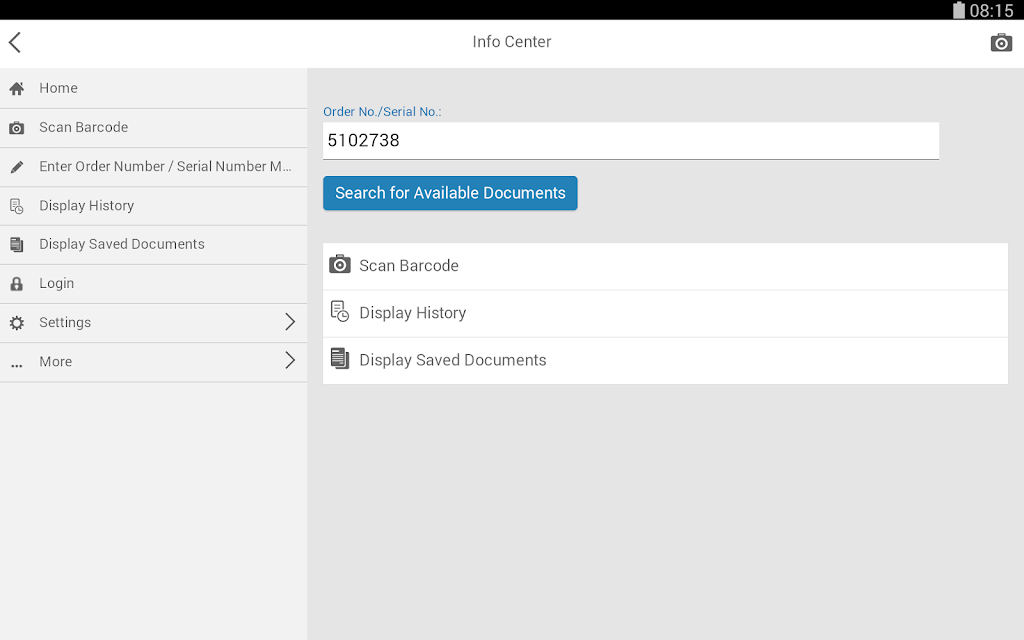This screenshot has height=640, width=1024.
Task: Click the Order No./Serial No. label
Action: (x=382, y=112)
